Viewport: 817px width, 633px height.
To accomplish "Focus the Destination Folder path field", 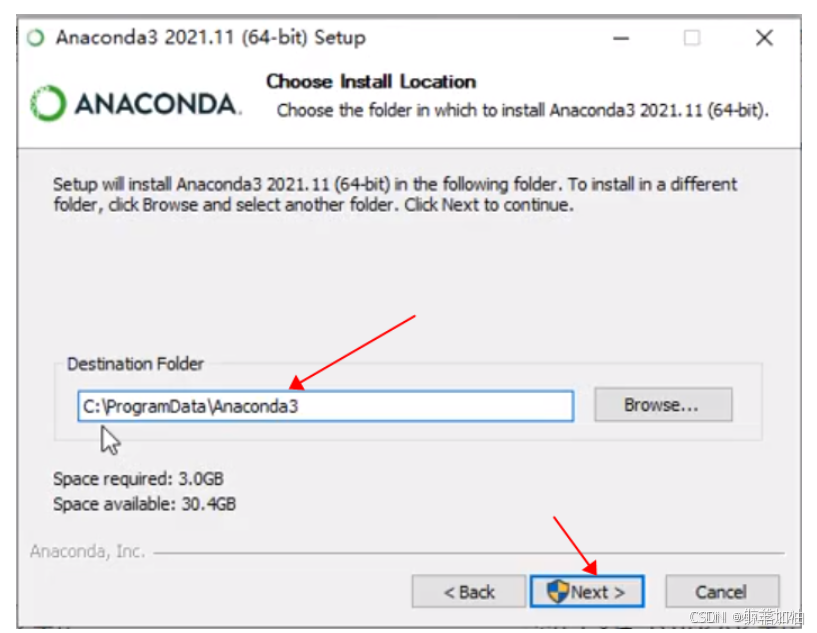I will click(326, 406).
